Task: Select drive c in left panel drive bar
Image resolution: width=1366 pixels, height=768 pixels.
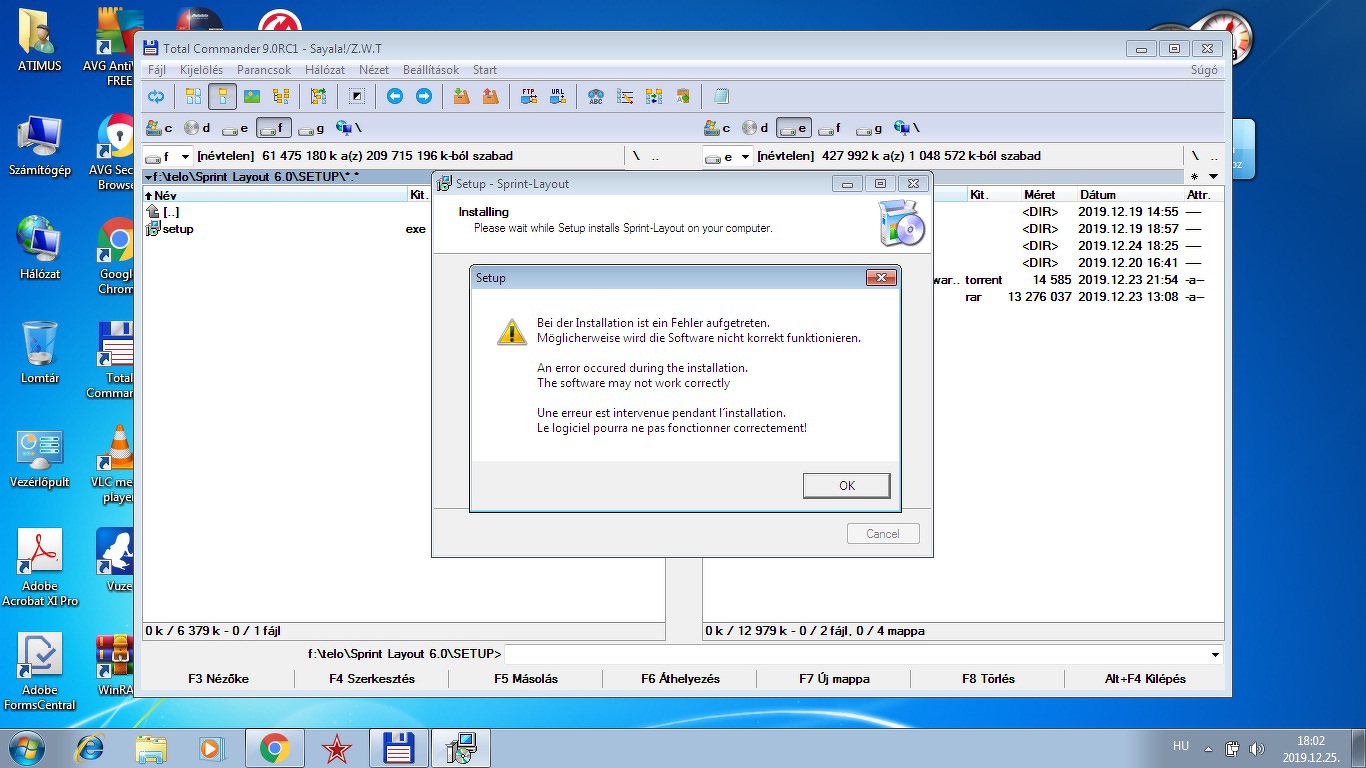Action: pyautogui.click(x=160, y=128)
